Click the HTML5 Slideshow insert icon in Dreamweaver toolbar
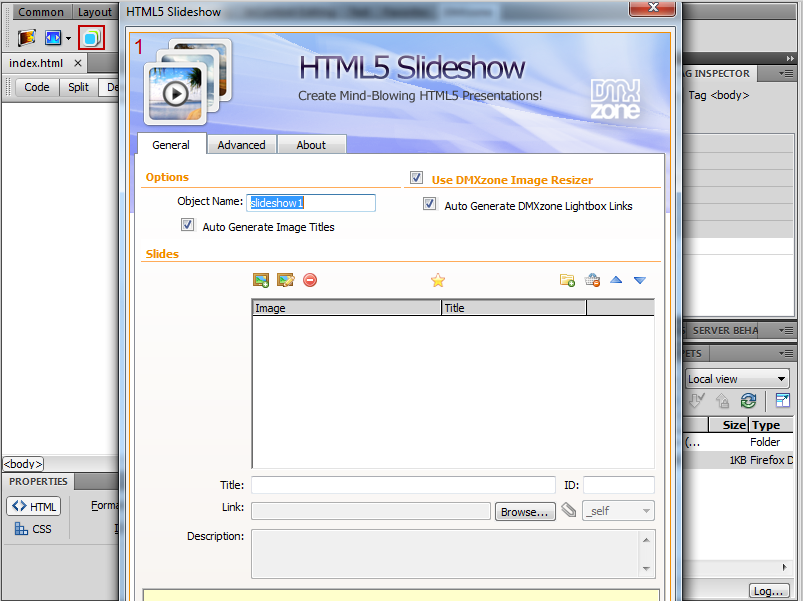The height and width of the screenshot is (601, 803). pyautogui.click(x=91, y=38)
